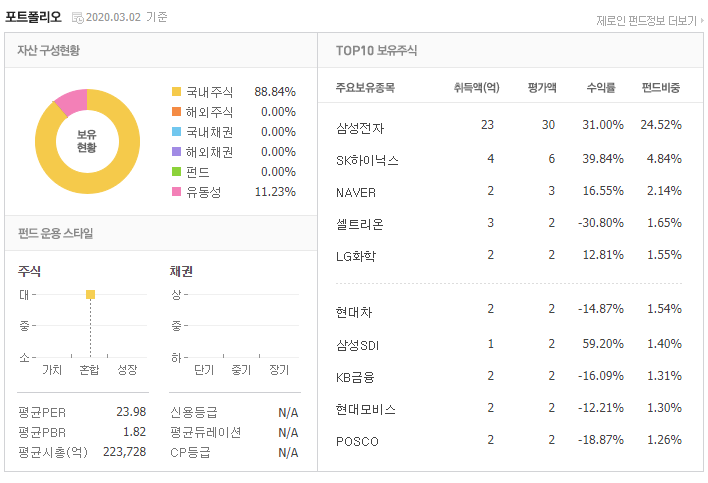This screenshot has width=708, height=483.
Task: Select the 삼성전자 stock row name
Action: 360,128
